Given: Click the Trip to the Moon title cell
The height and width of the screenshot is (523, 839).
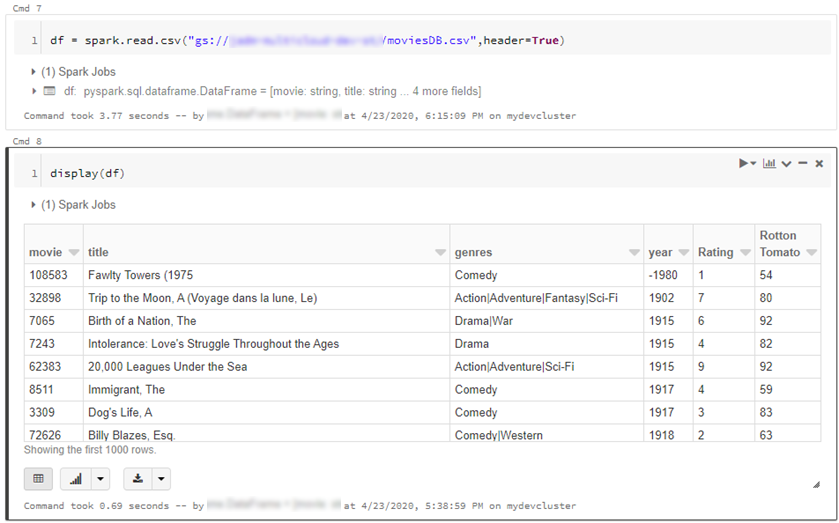Looking at the screenshot, I should click(266, 298).
